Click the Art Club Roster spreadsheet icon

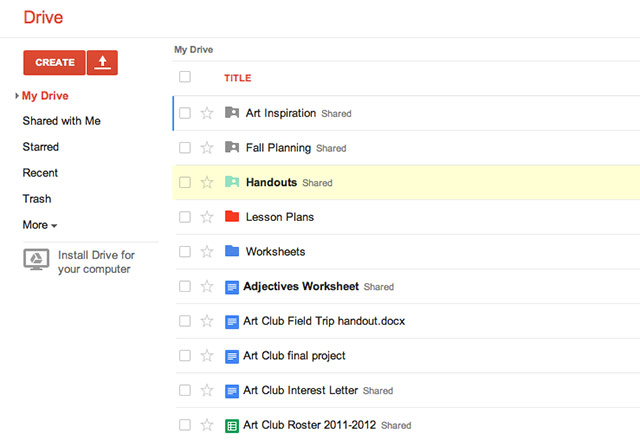pyautogui.click(x=232, y=425)
